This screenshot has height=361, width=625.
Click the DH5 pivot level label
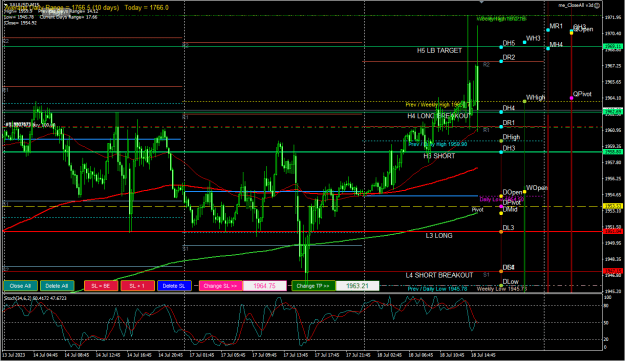pos(509,43)
